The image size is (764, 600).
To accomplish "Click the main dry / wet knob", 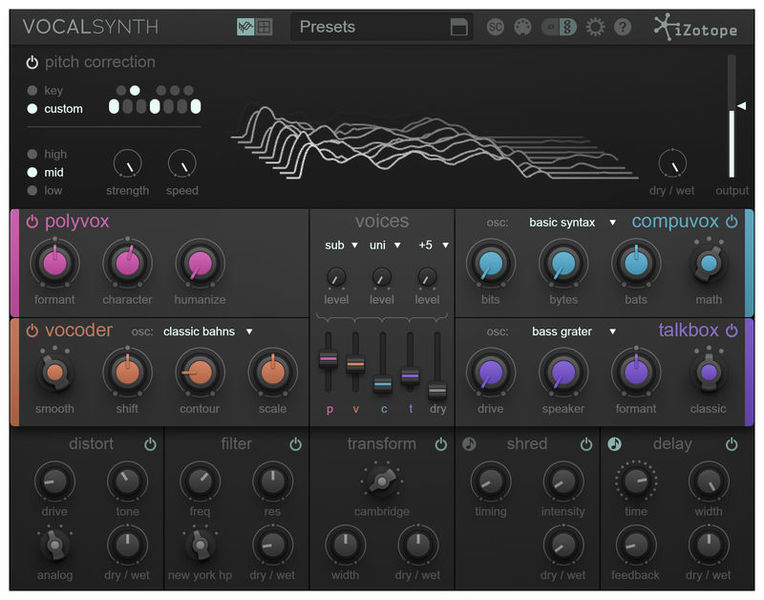I will coord(672,164).
